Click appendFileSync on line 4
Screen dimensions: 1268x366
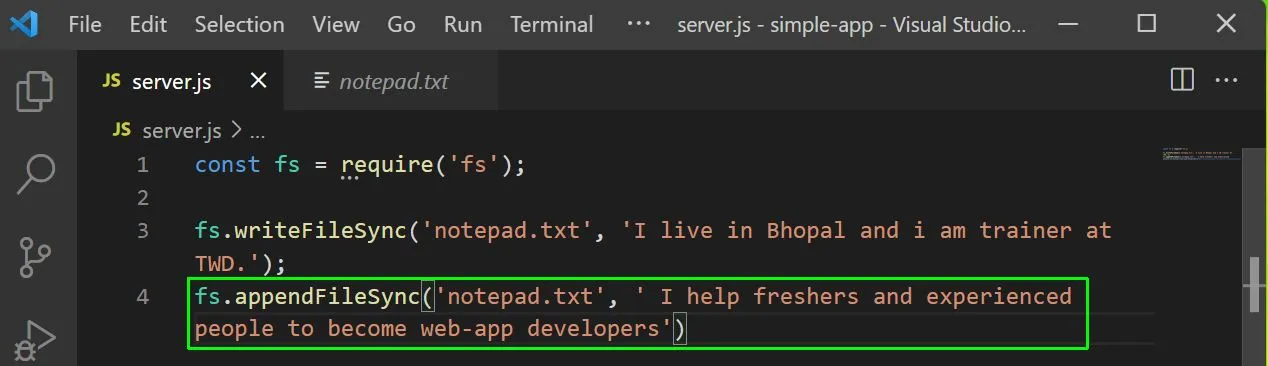pos(327,297)
